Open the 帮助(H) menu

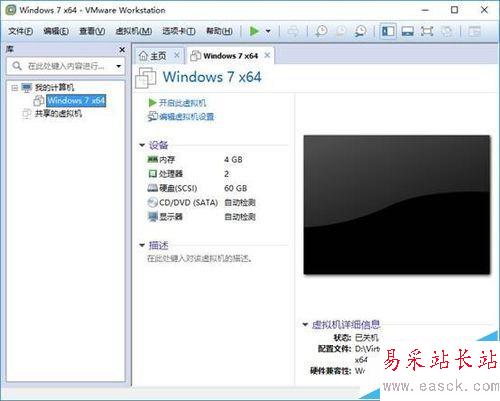pos(219,31)
